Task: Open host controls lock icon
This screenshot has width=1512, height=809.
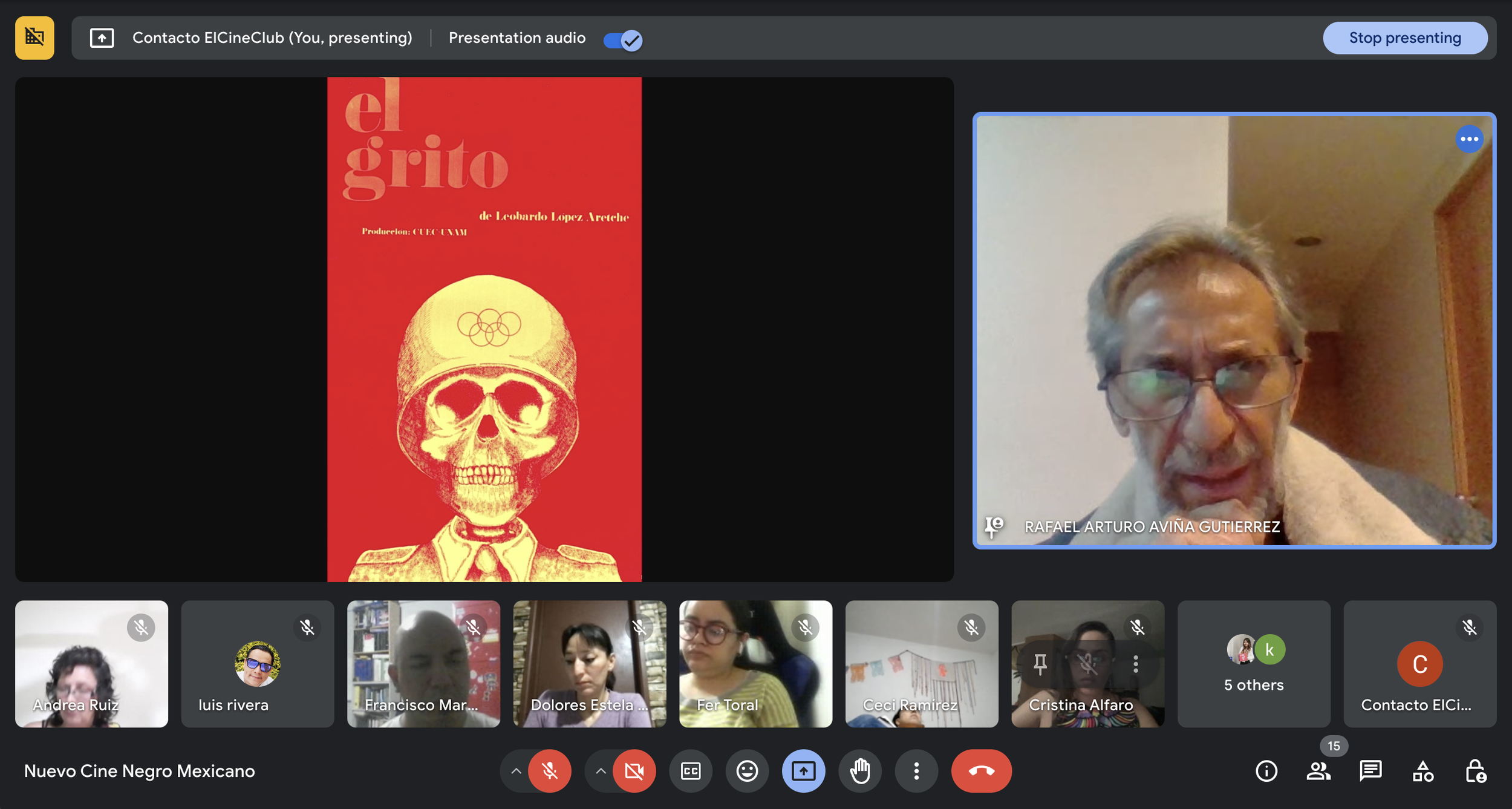Action: [1475, 771]
